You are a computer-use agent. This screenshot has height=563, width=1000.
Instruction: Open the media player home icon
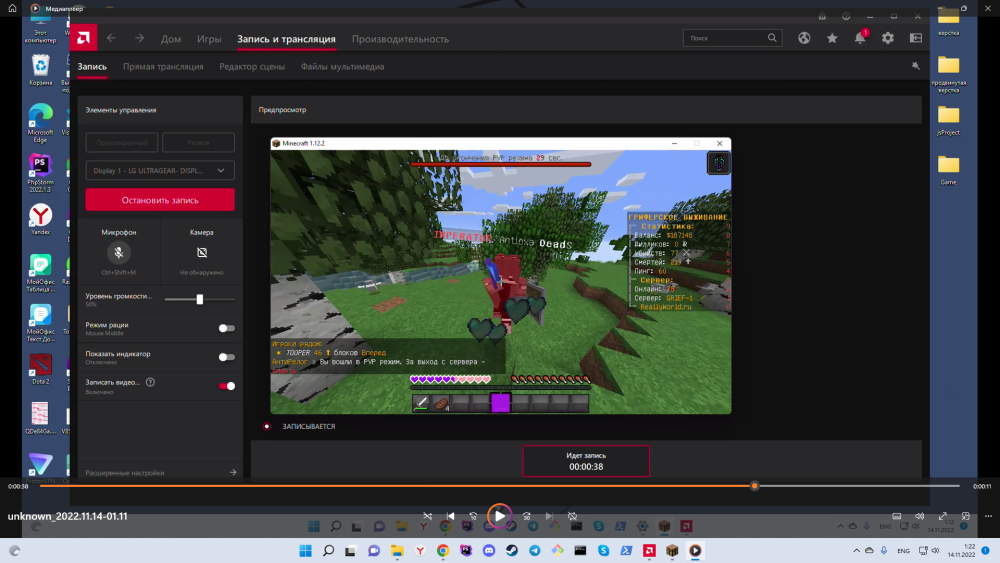(x=12, y=8)
